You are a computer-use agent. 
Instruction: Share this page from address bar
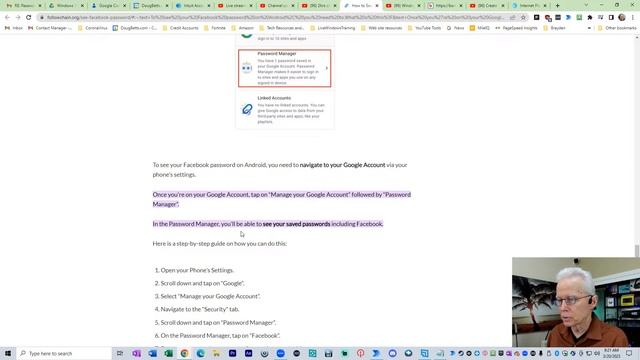point(513,18)
